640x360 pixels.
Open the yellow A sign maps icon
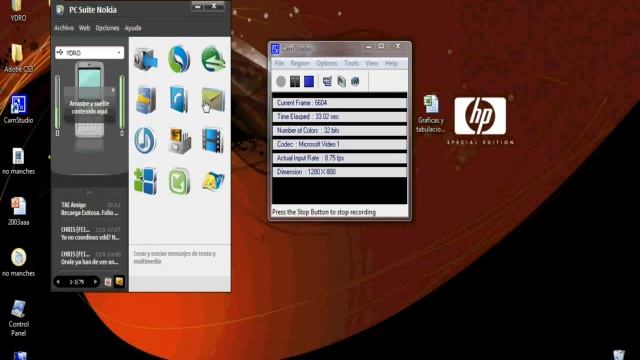coord(213,182)
